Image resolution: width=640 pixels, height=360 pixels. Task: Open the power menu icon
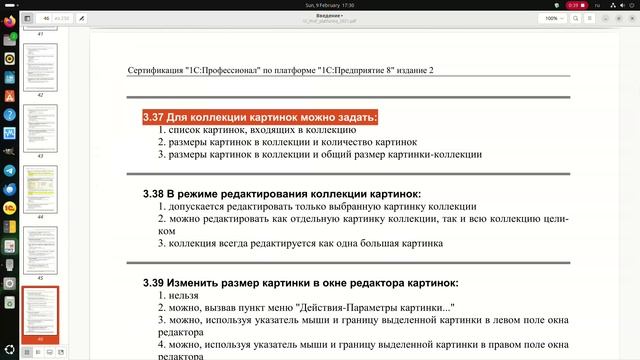(631, 5)
